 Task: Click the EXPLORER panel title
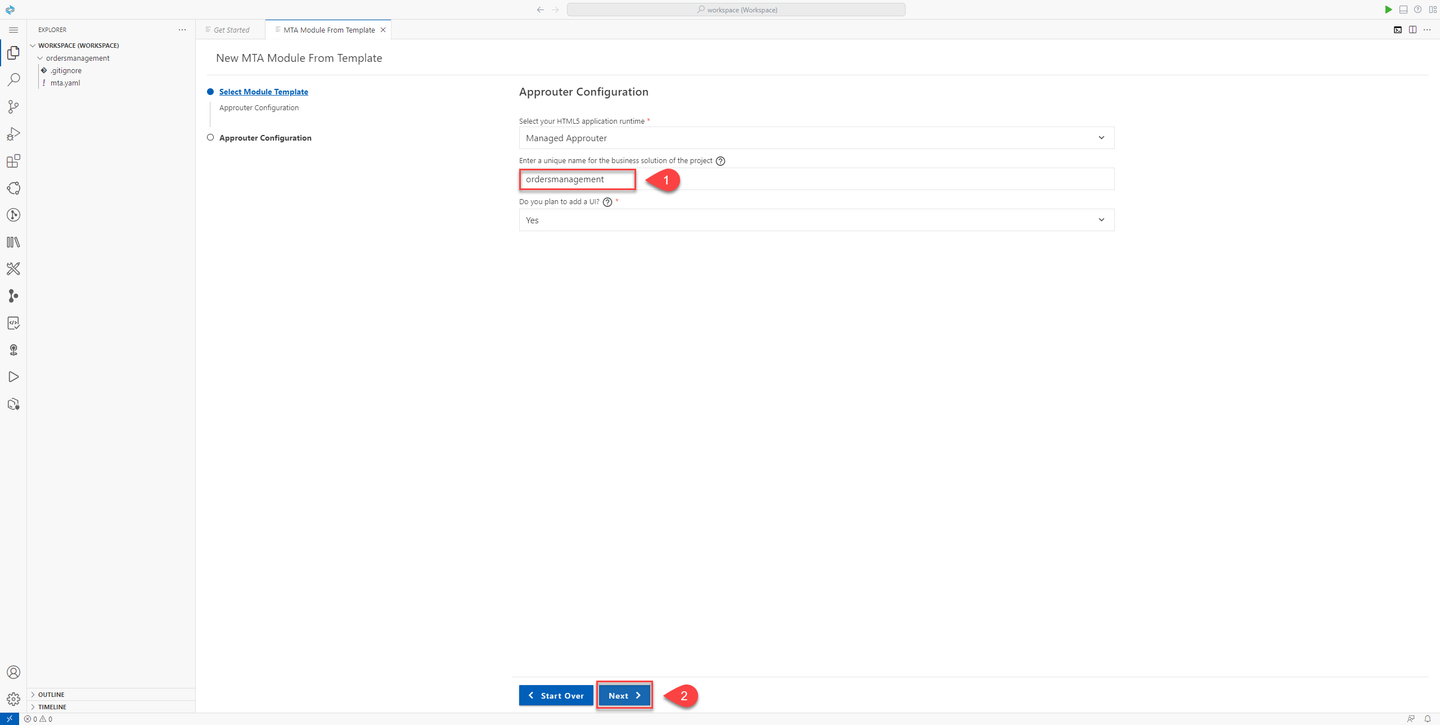52,30
